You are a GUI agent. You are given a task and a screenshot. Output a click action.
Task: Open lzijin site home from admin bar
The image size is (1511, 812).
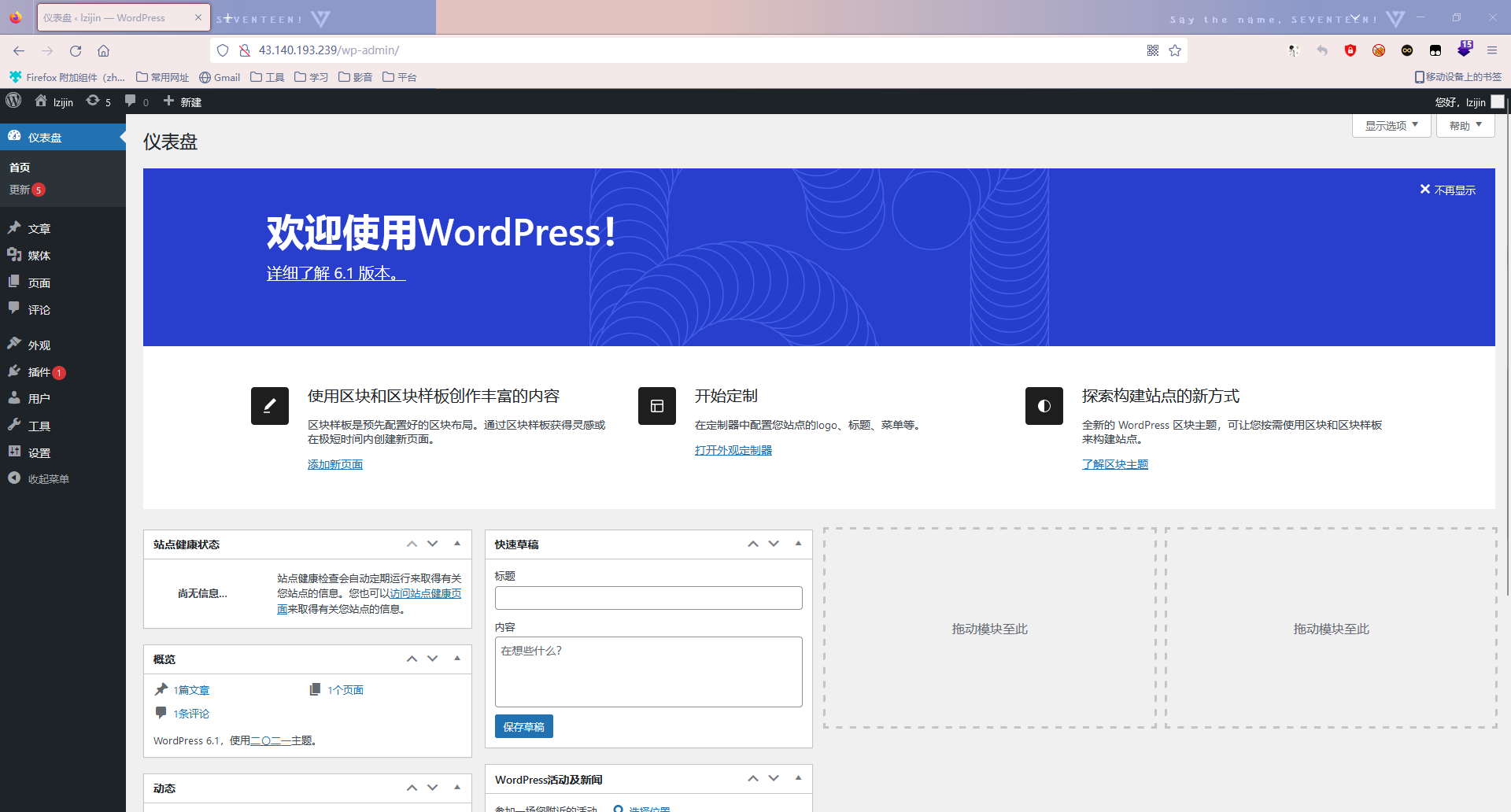54,101
